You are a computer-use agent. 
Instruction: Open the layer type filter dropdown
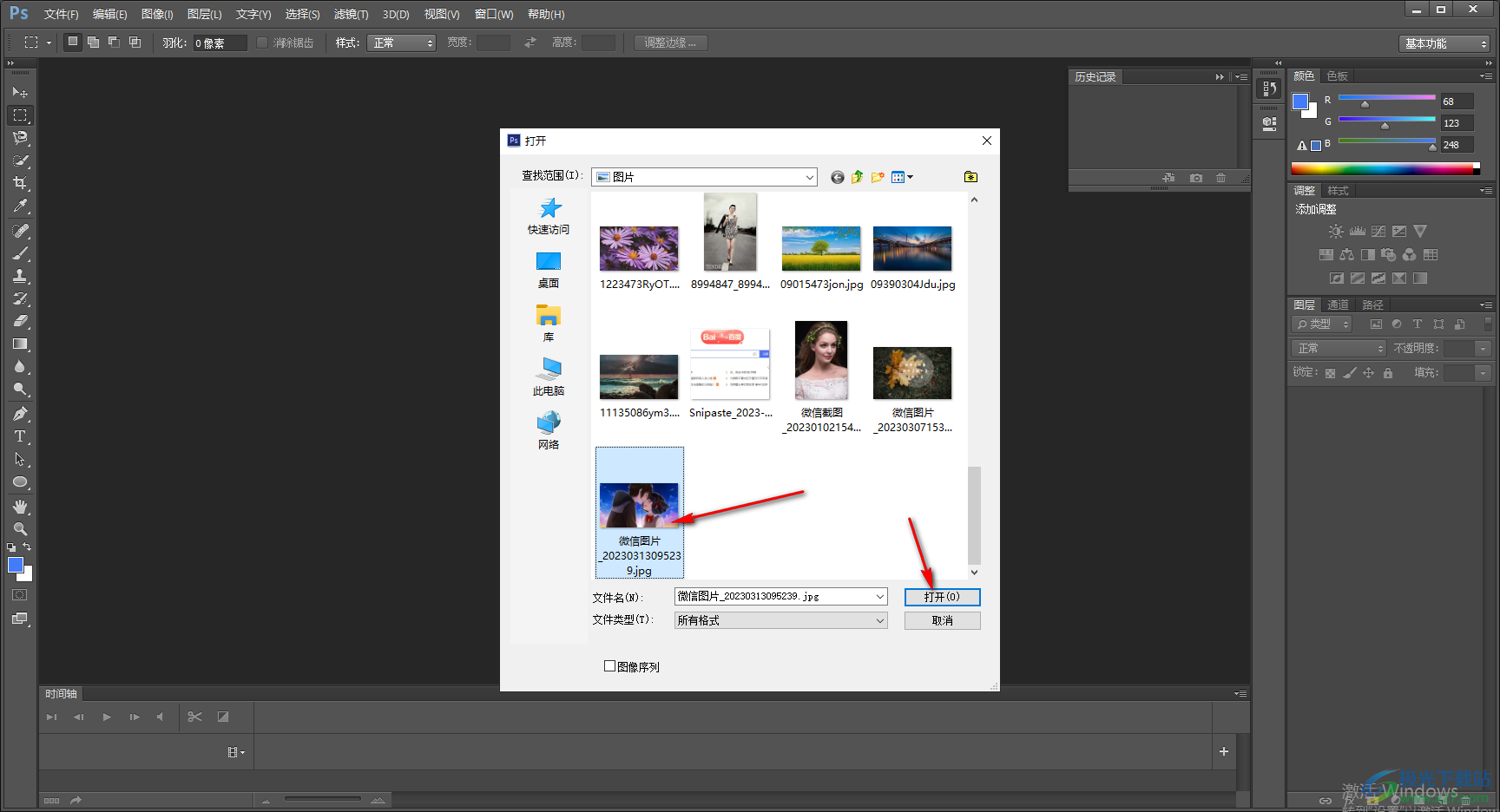(1322, 324)
